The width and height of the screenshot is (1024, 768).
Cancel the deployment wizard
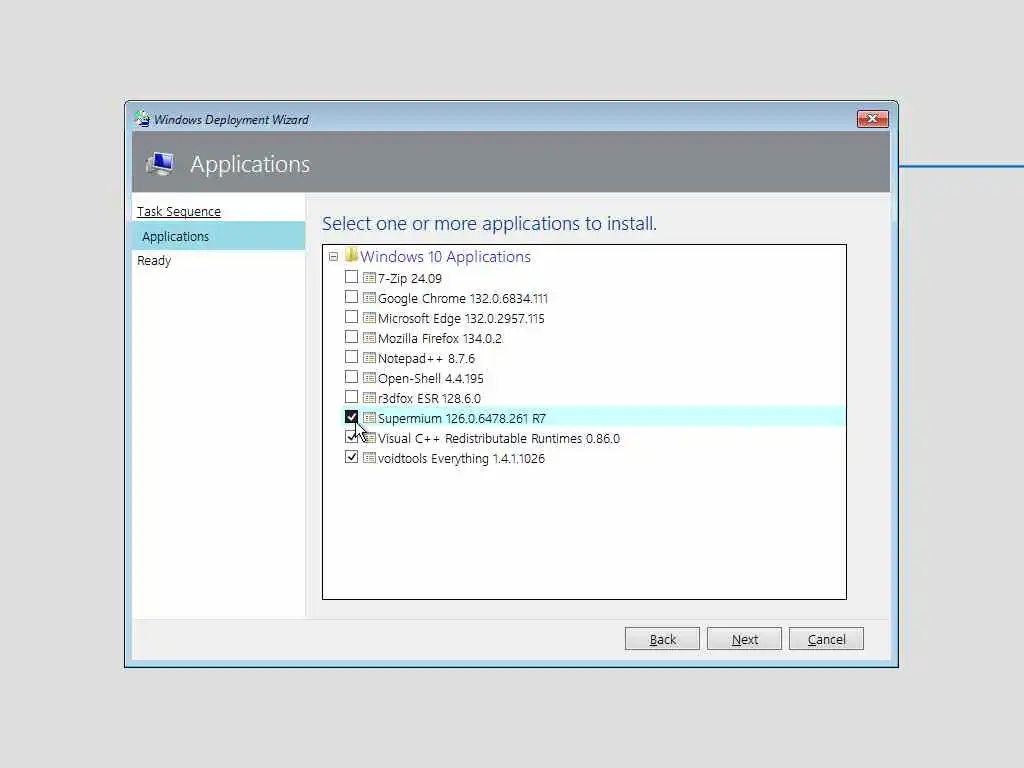826,639
